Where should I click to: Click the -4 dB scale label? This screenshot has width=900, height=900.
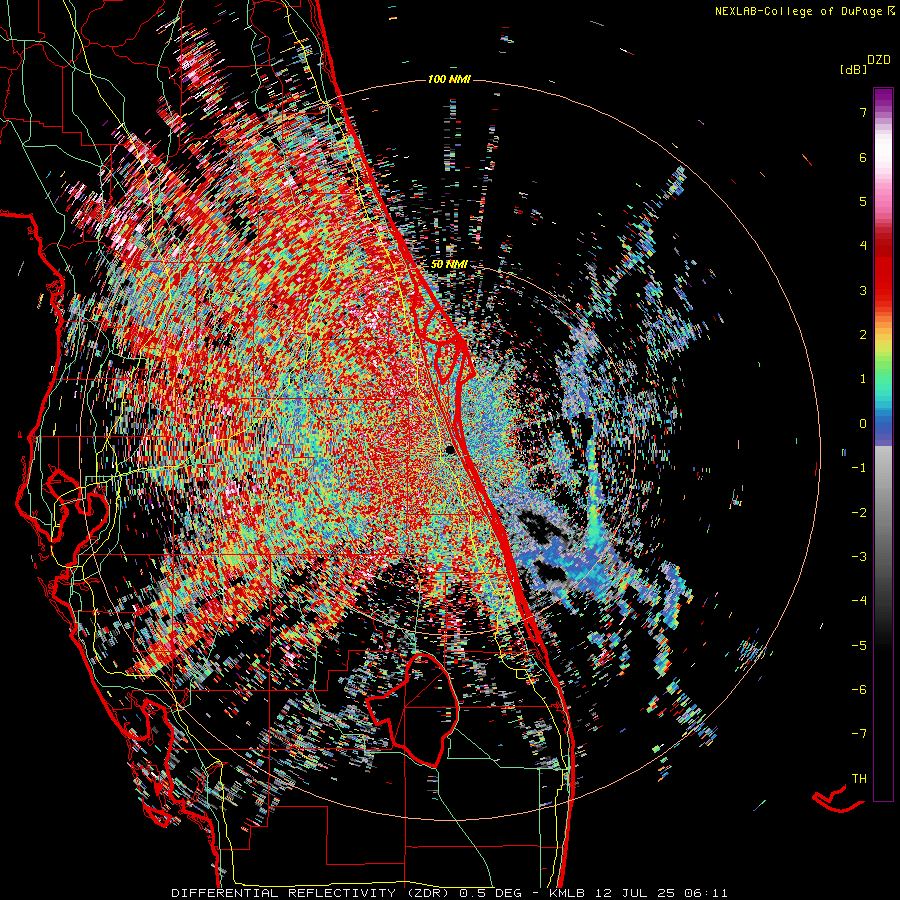pos(859,600)
